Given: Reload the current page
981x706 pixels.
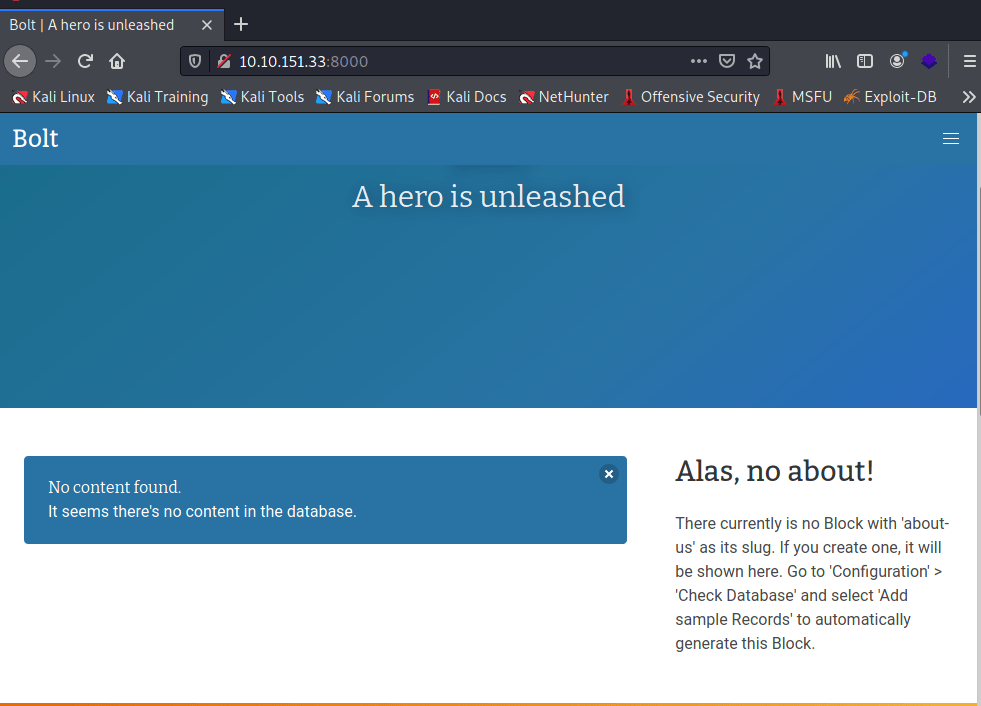Looking at the screenshot, I should click(85, 61).
